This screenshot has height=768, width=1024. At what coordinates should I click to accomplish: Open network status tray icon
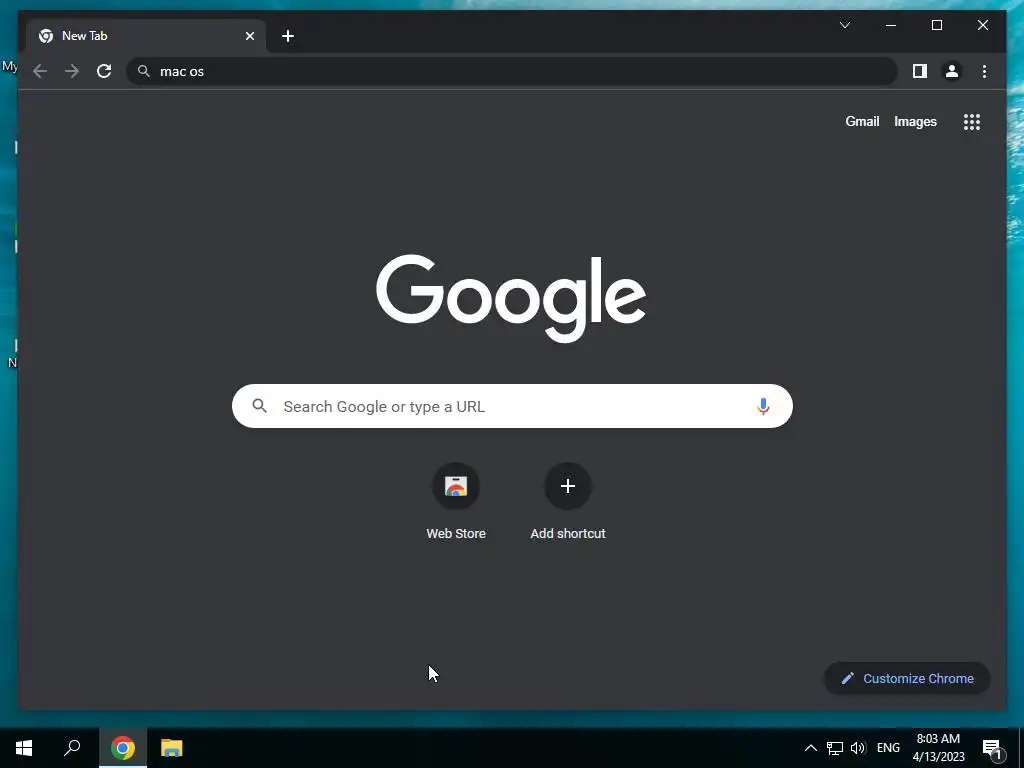(x=835, y=748)
